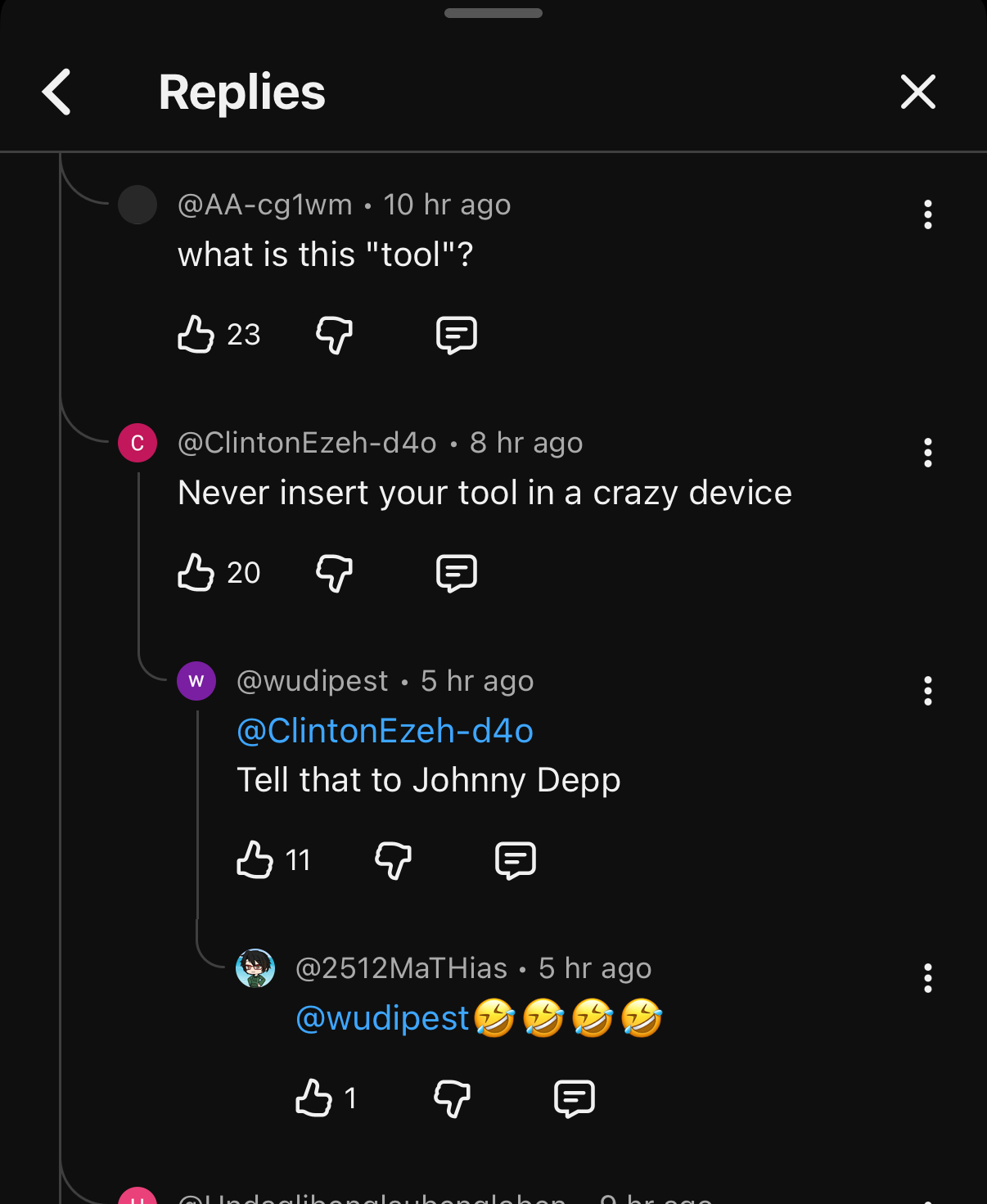Reply to @AA-cg1wm's comment

456,334
